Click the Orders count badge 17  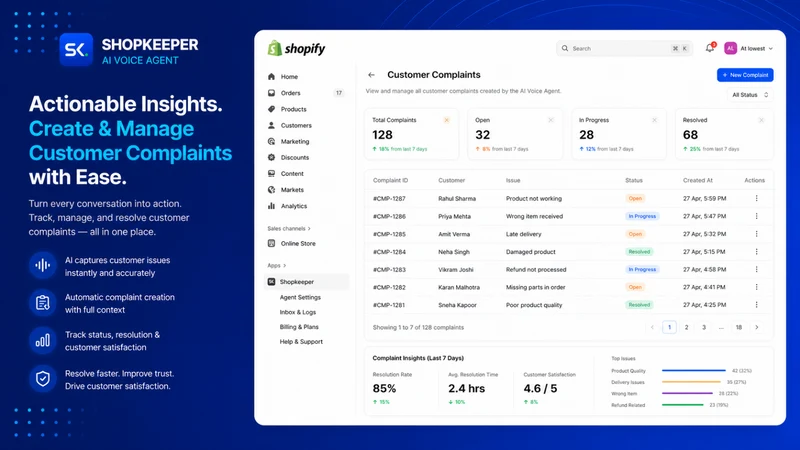click(x=339, y=93)
